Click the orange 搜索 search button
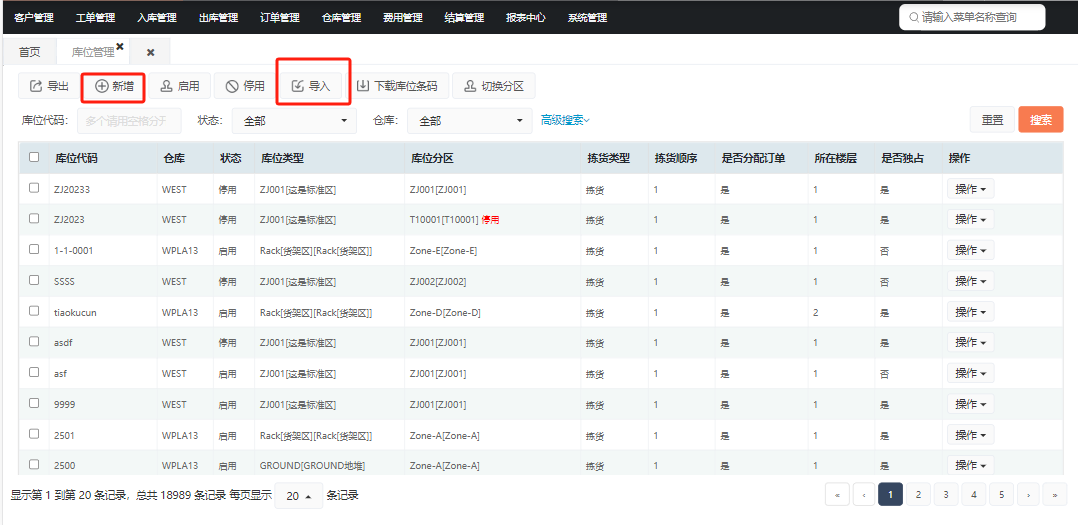This screenshot has width=1078, height=525. tap(1041, 120)
